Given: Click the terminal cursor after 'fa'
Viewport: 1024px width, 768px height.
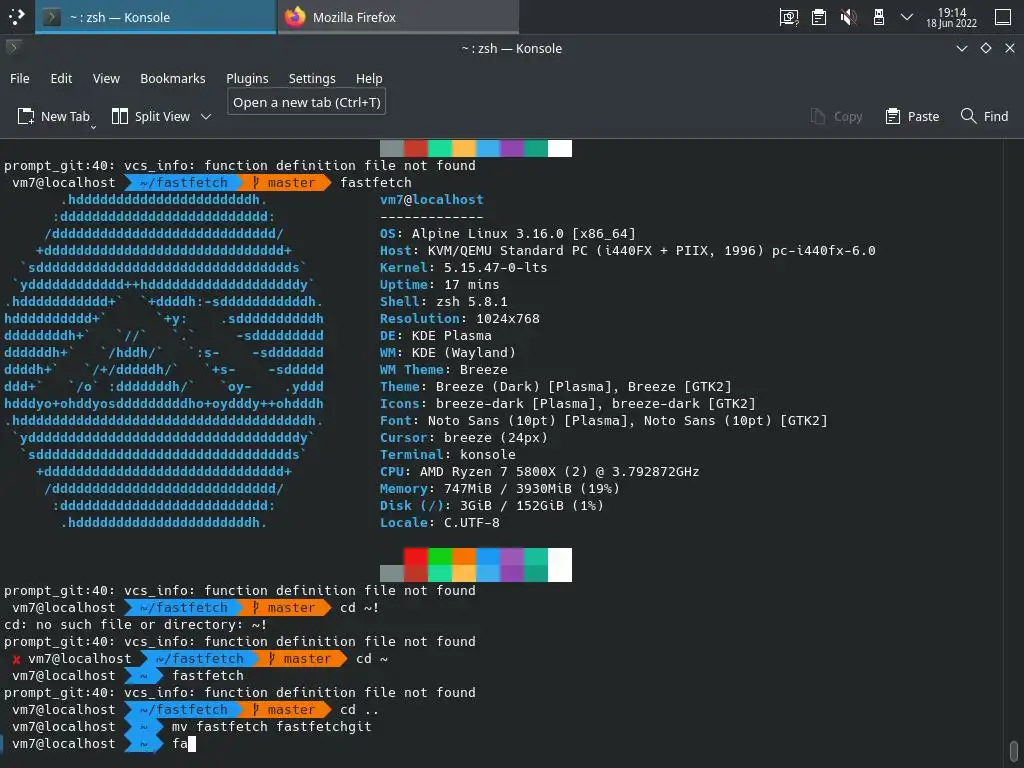Looking at the screenshot, I should coord(192,743).
